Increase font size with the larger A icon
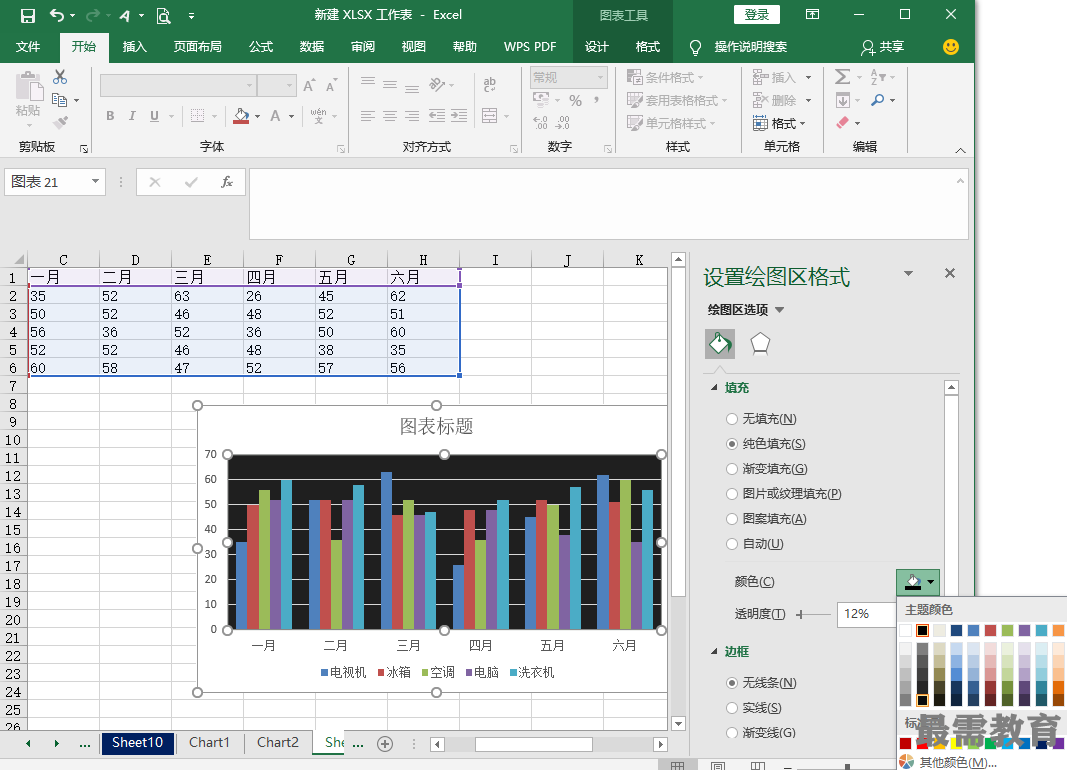The image size is (1067, 770). [x=309, y=85]
